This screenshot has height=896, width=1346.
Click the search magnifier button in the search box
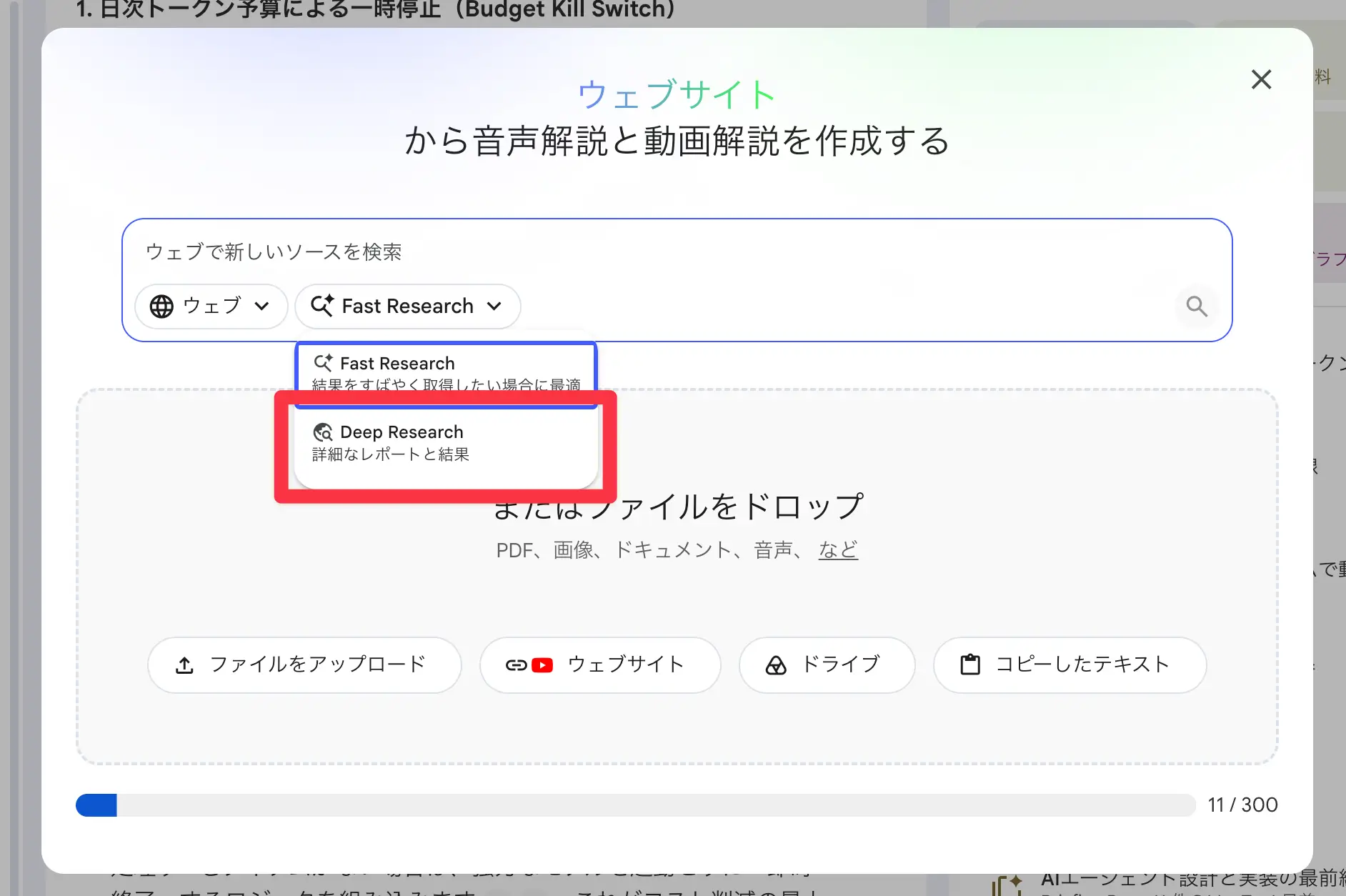pos(1197,307)
